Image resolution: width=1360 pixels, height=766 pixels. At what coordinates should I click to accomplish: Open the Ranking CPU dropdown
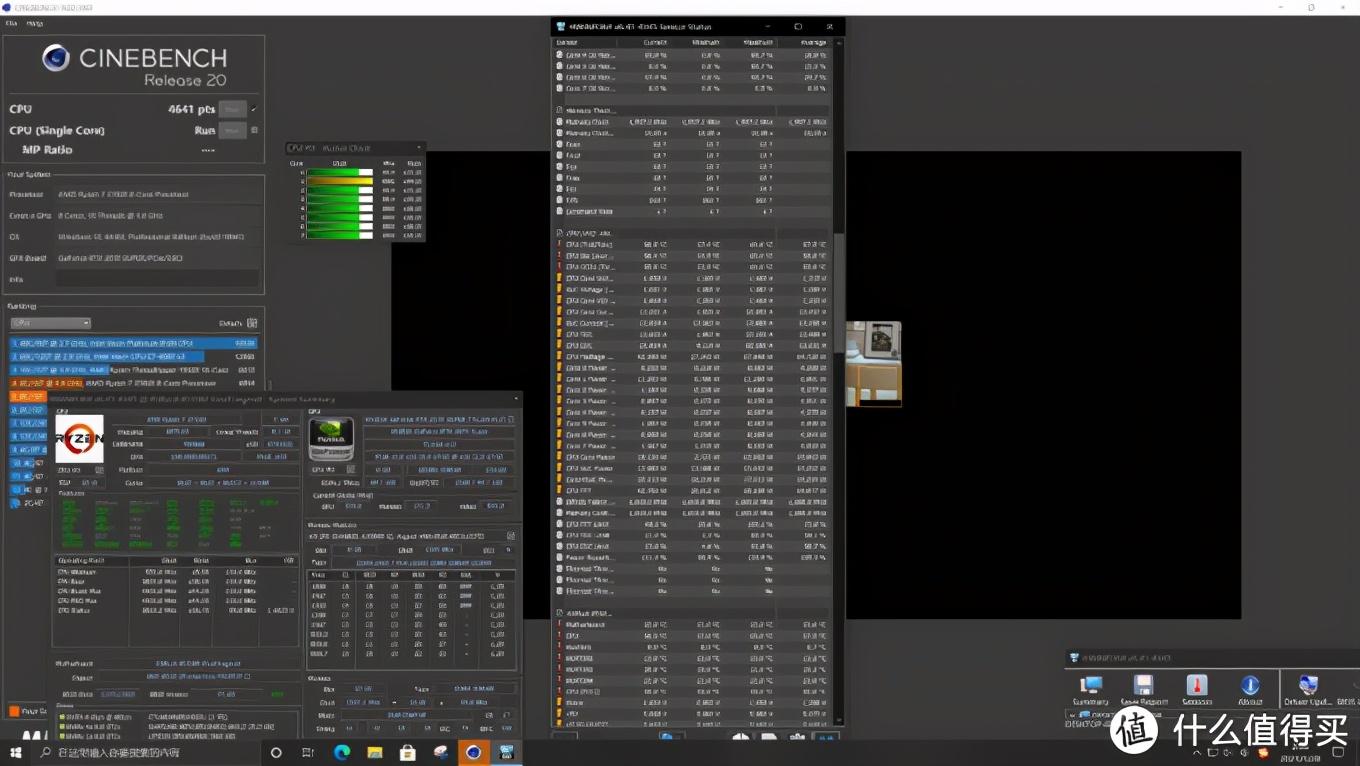pyautogui.click(x=51, y=323)
